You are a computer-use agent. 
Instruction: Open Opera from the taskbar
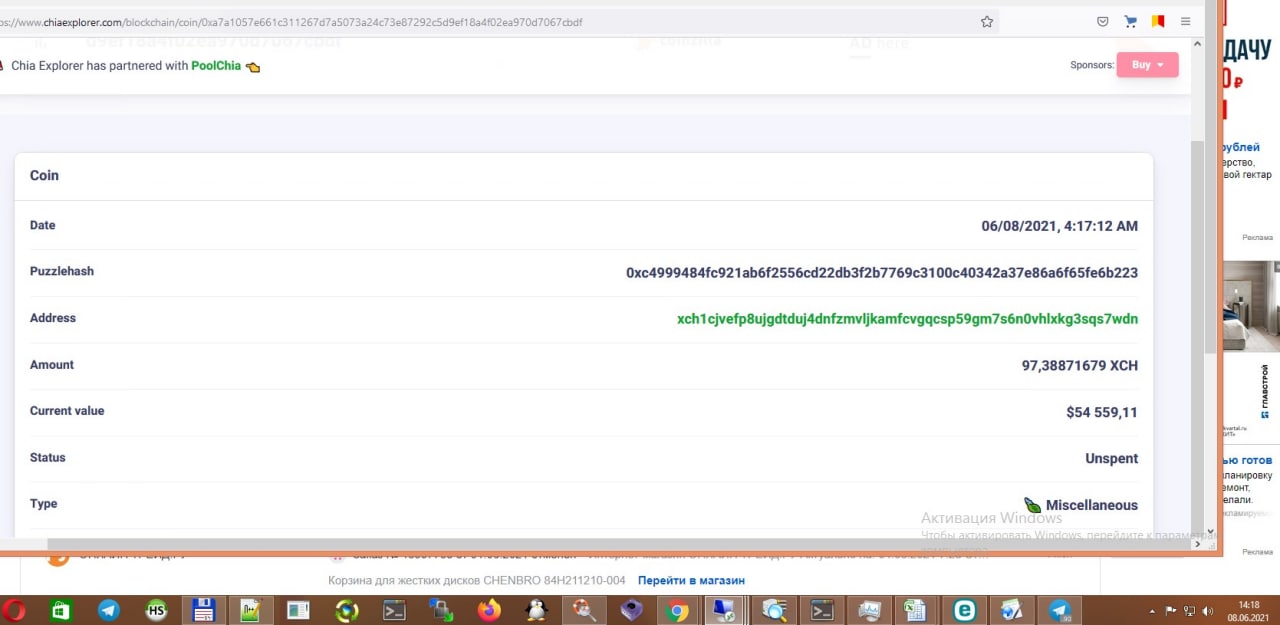point(15,610)
